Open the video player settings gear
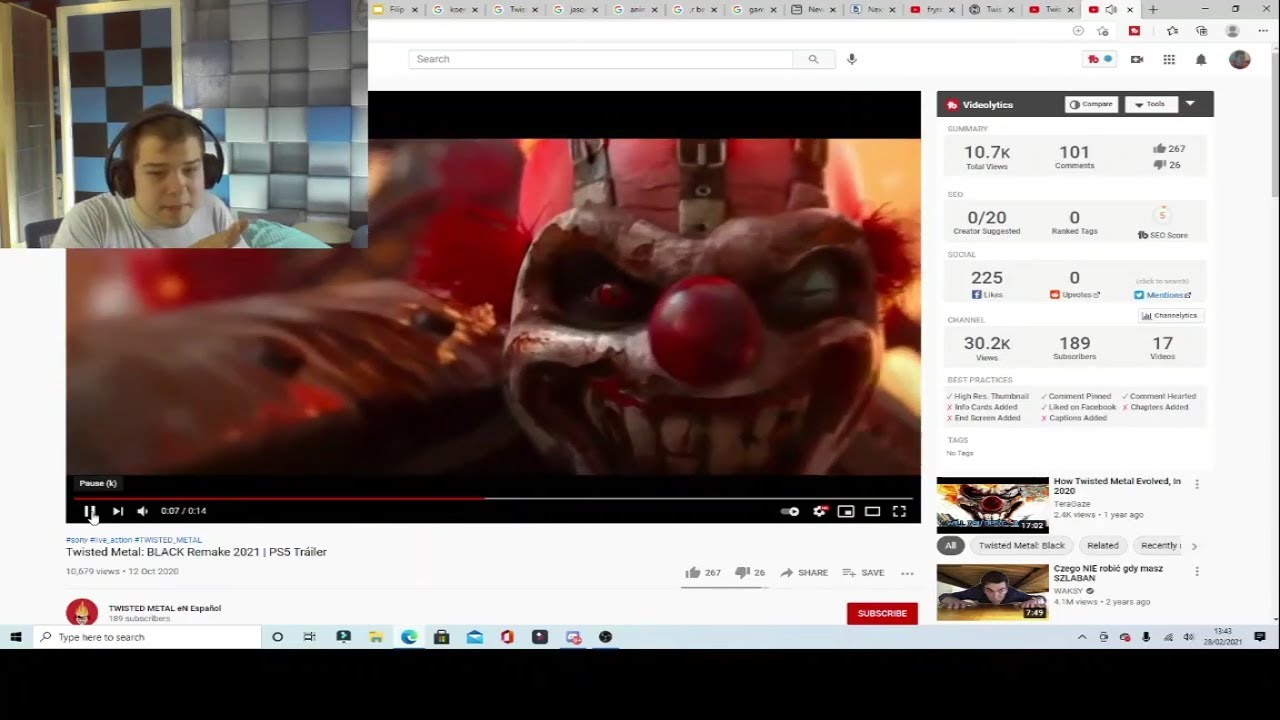1280x720 pixels. [x=820, y=511]
